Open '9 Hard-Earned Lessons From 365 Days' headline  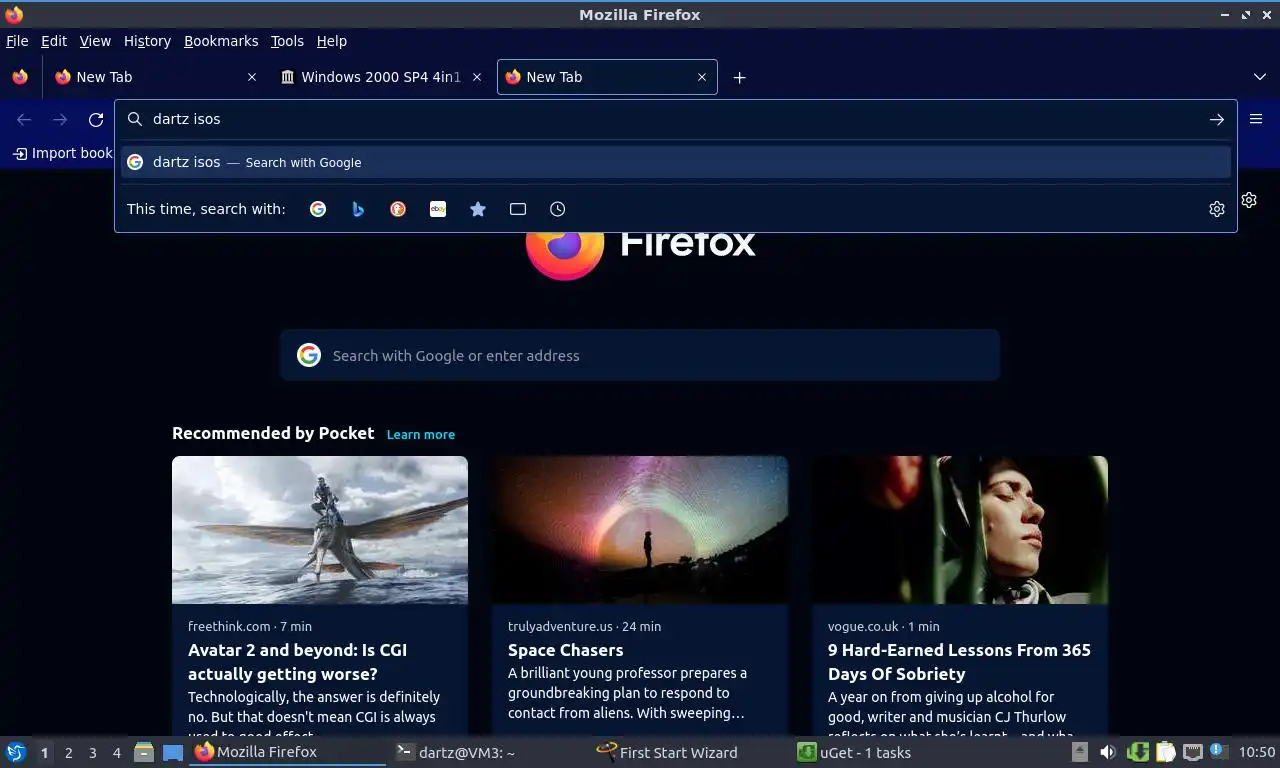pyautogui.click(x=959, y=662)
